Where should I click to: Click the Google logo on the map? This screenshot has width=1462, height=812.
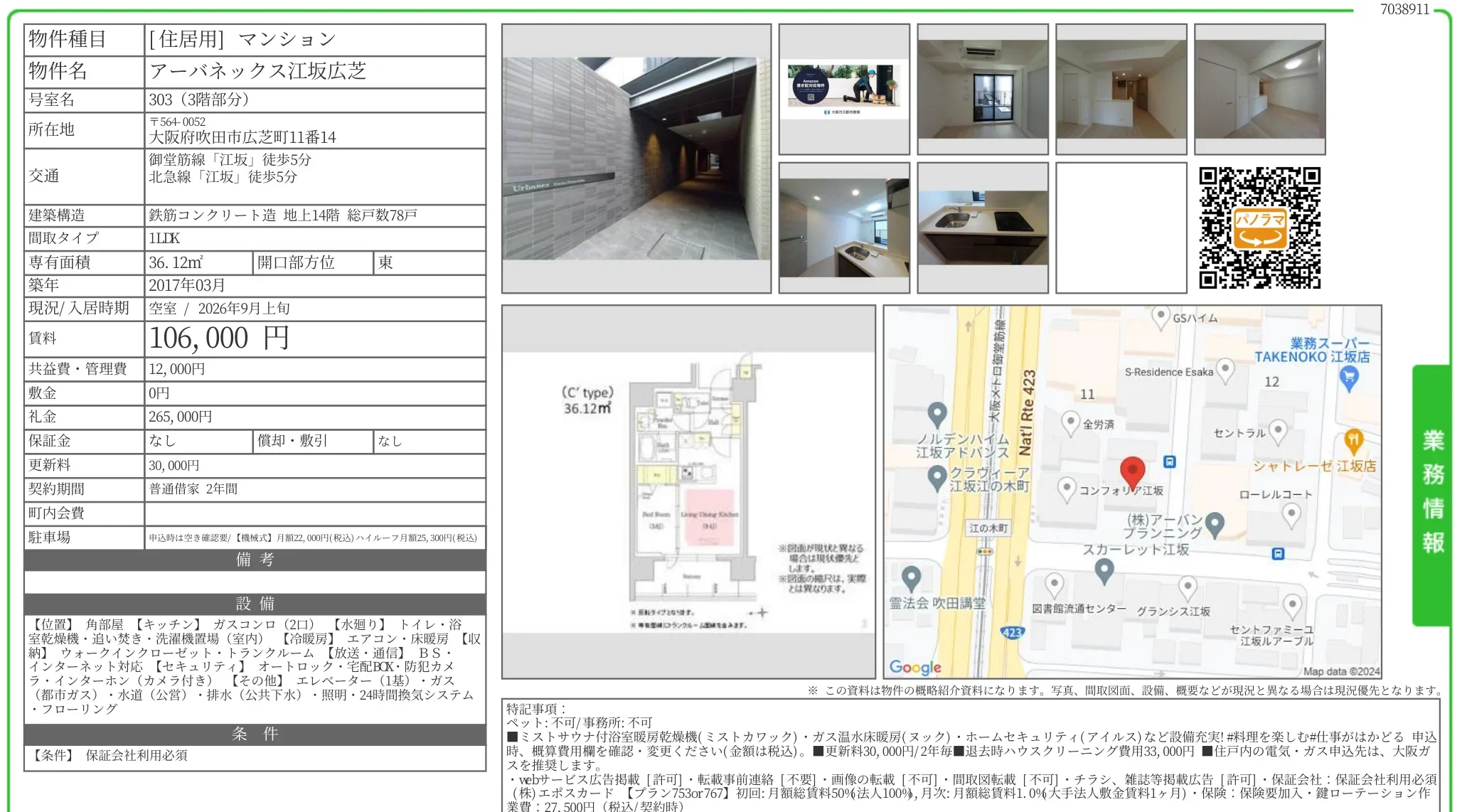point(914,667)
